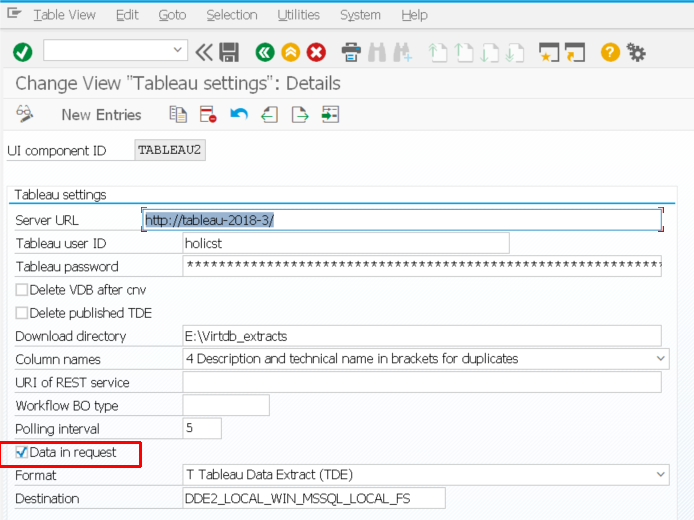Click the 'Polling interval' label
Image resolution: width=694 pixels, height=520 pixels.
click(x=58, y=429)
